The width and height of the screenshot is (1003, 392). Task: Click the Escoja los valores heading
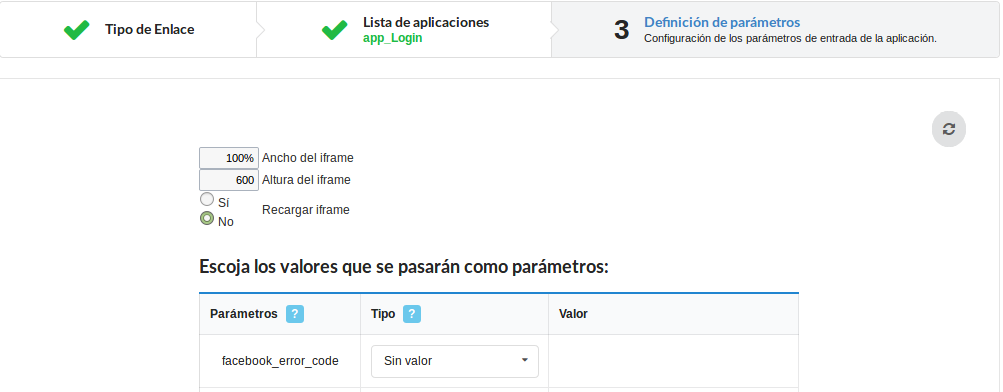click(x=404, y=267)
